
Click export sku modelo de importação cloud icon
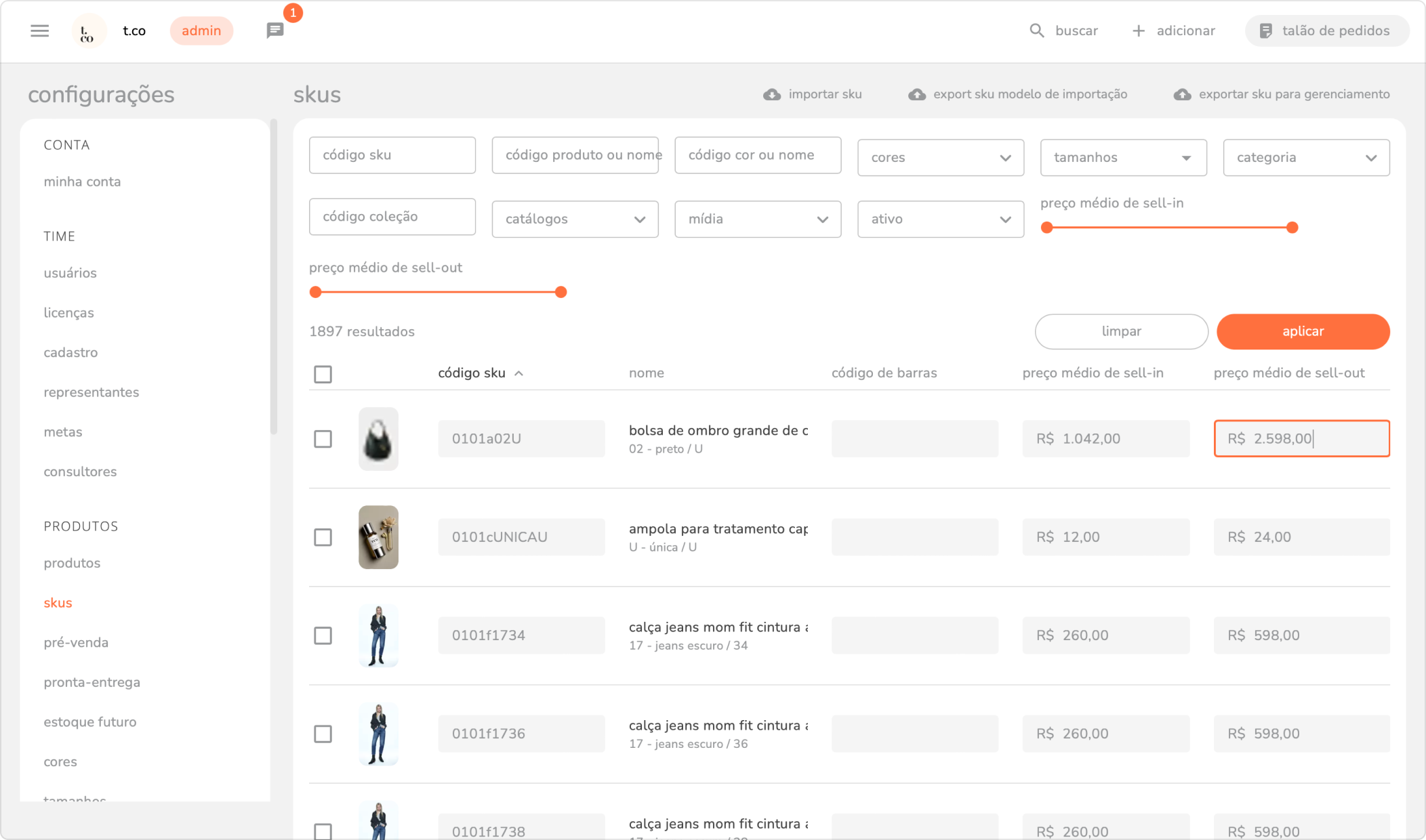click(x=917, y=95)
